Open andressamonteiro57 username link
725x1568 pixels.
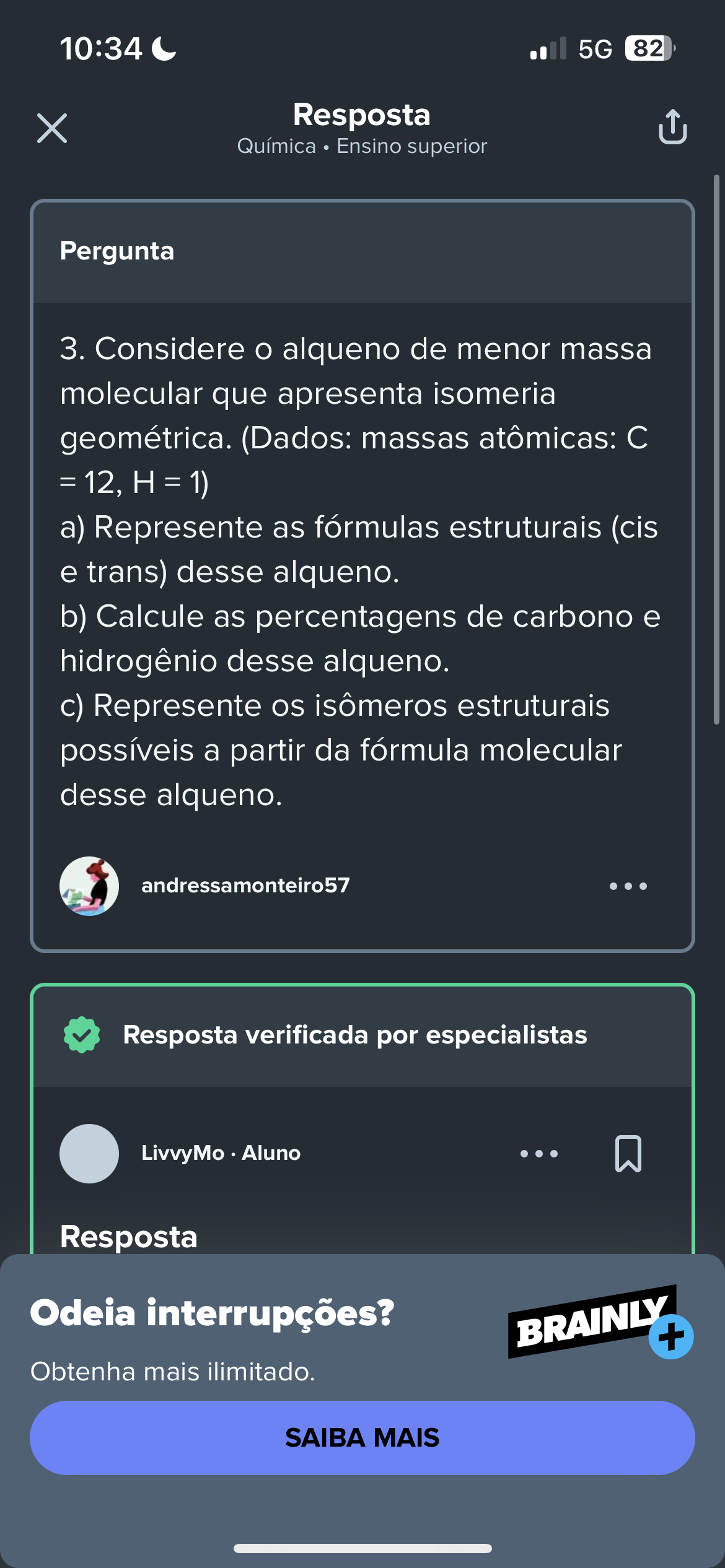tap(245, 886)
